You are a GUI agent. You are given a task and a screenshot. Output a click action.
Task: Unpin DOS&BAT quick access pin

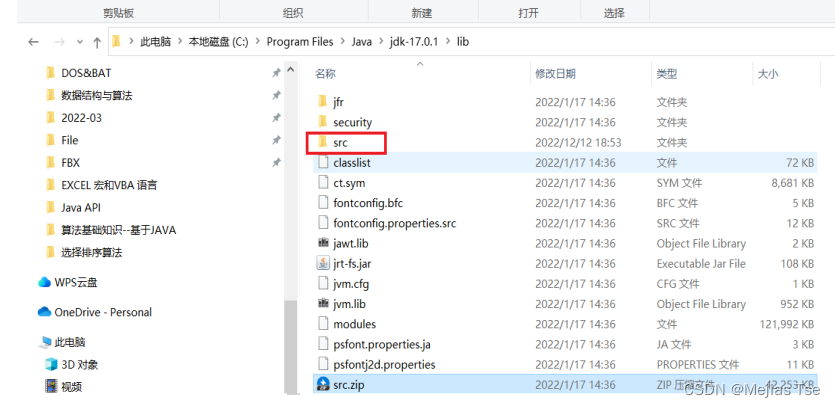point(276,73)
